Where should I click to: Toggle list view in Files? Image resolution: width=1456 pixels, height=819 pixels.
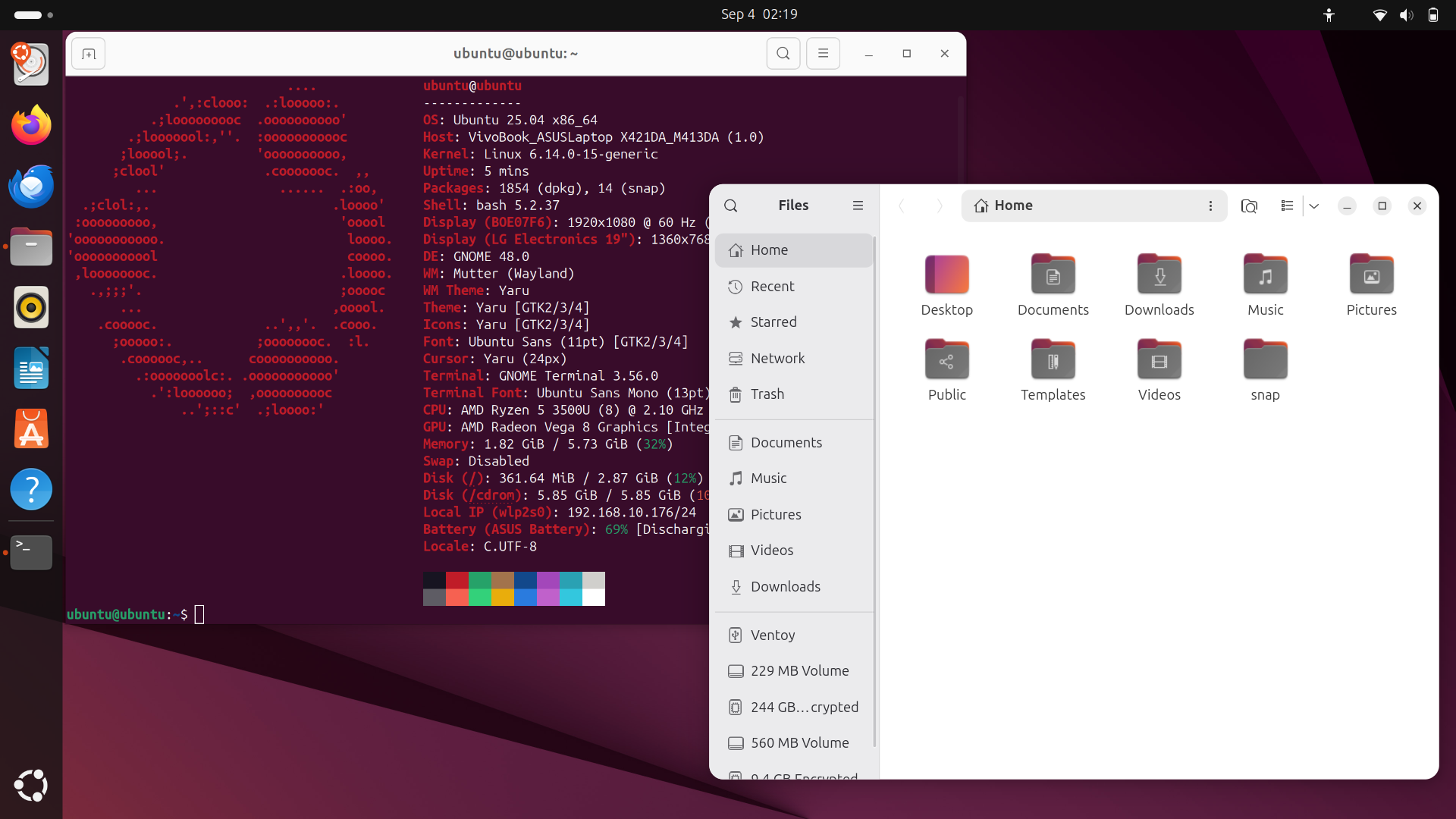point(1287,206)
